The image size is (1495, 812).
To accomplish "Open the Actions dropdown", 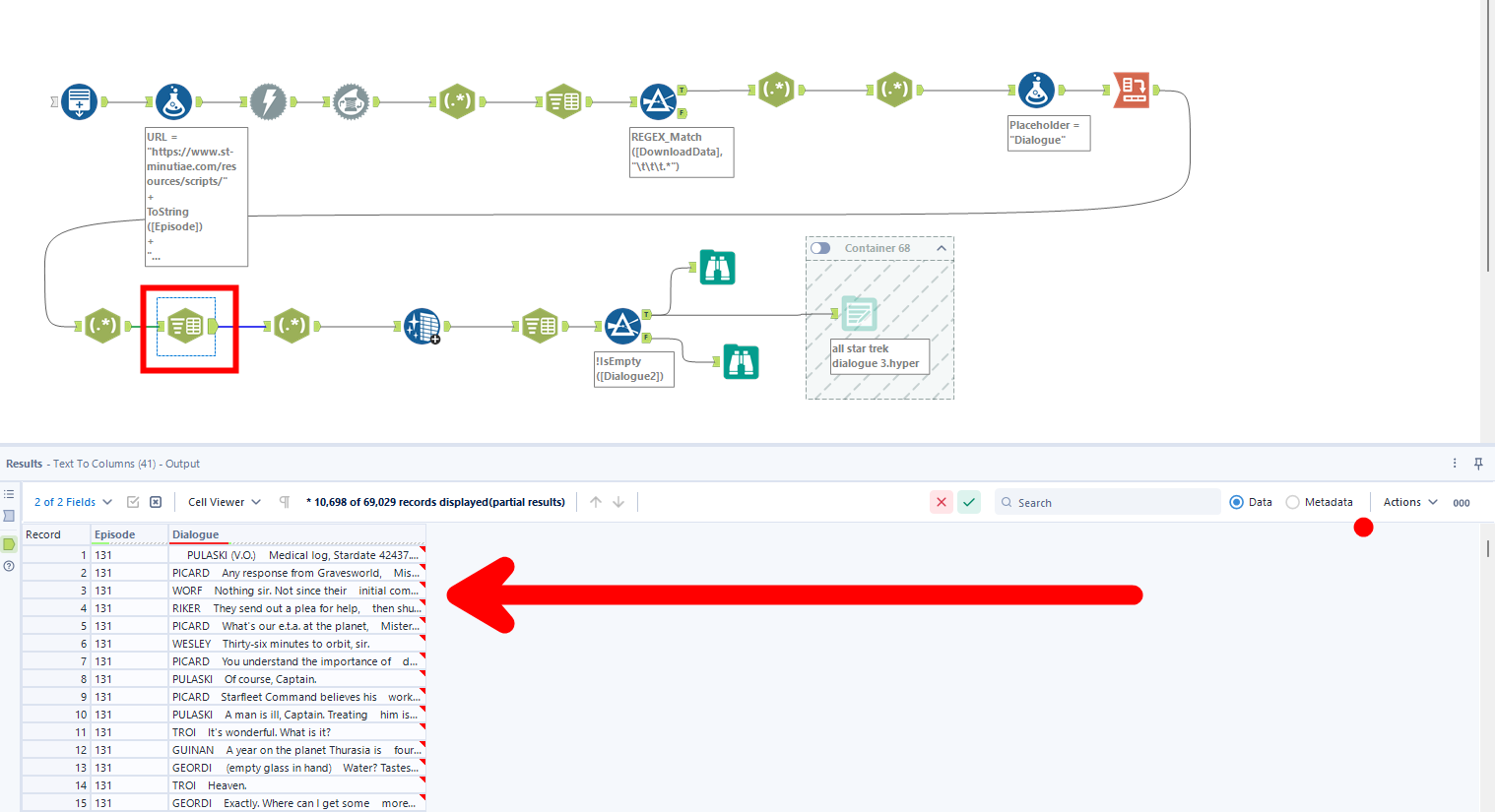I will pos(1410,502).
